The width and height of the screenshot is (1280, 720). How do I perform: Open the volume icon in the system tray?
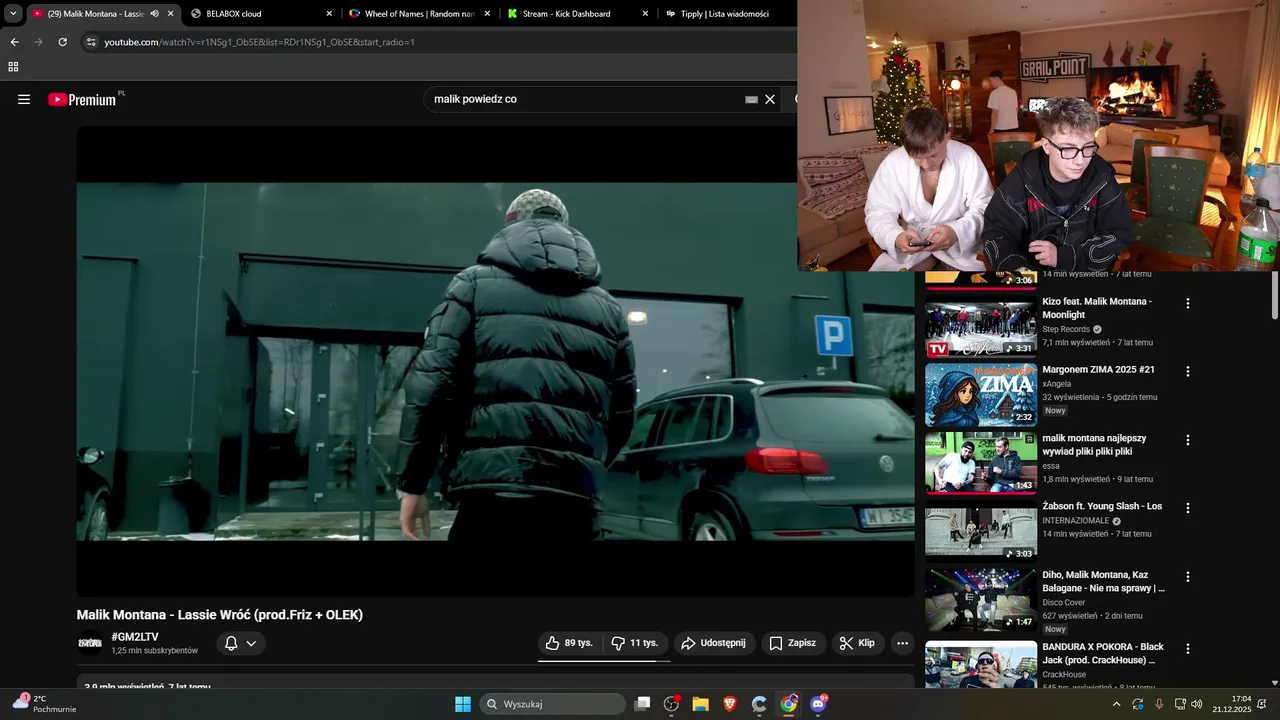coord(1197,704)
